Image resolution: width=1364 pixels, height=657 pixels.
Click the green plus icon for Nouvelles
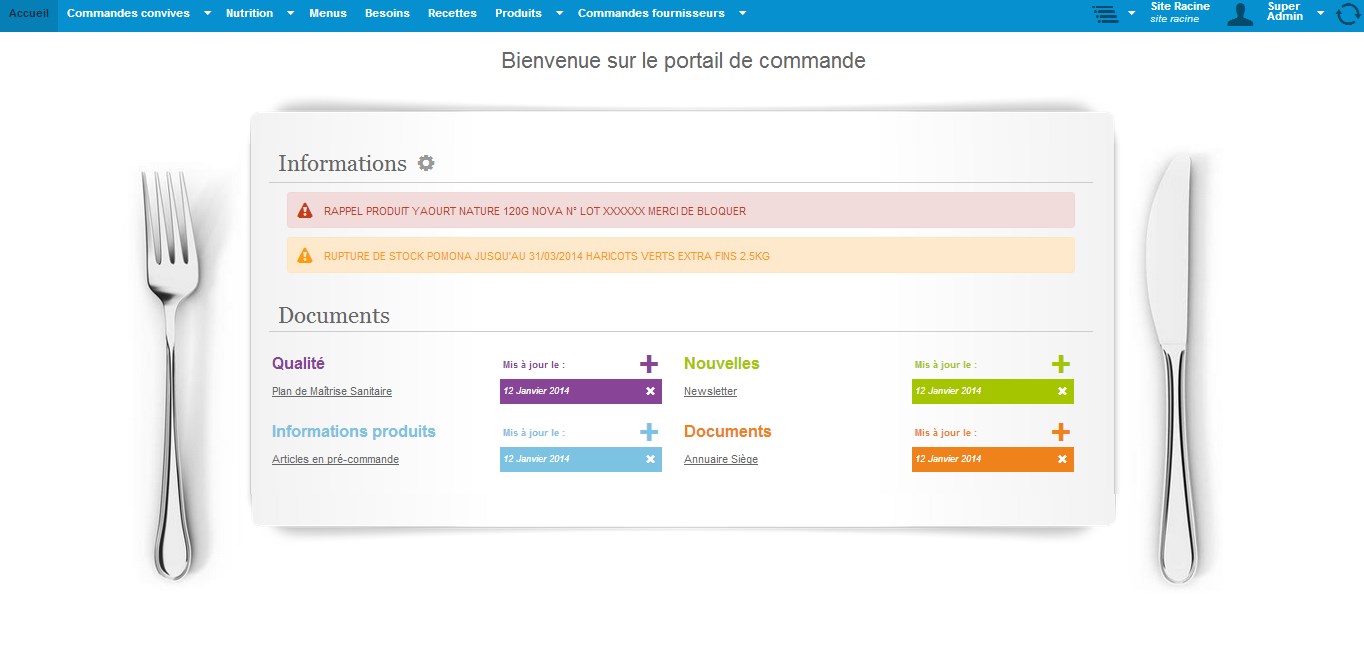click(x=1061, y=364)
